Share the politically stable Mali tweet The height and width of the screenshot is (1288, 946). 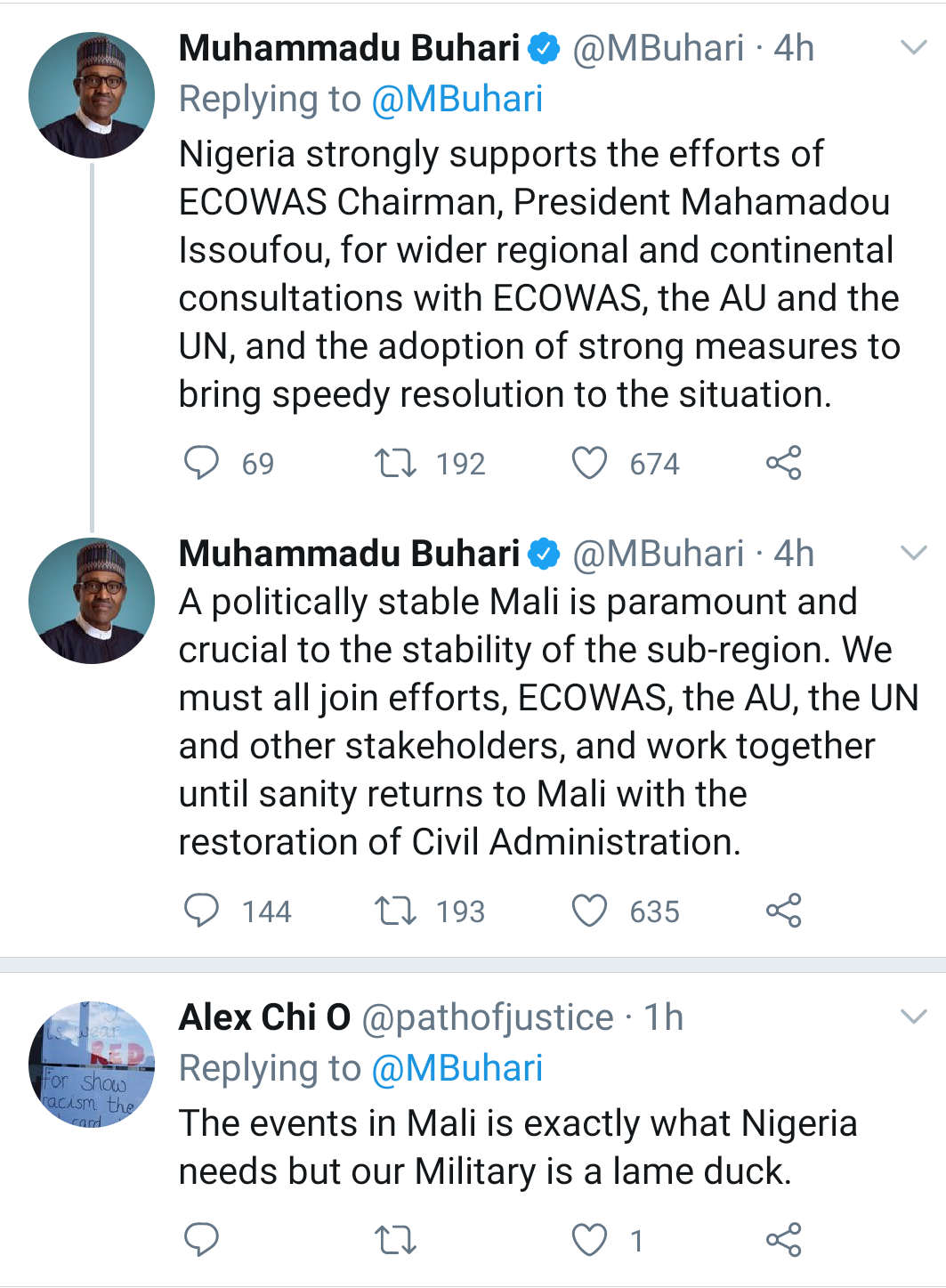pos(783,911)
